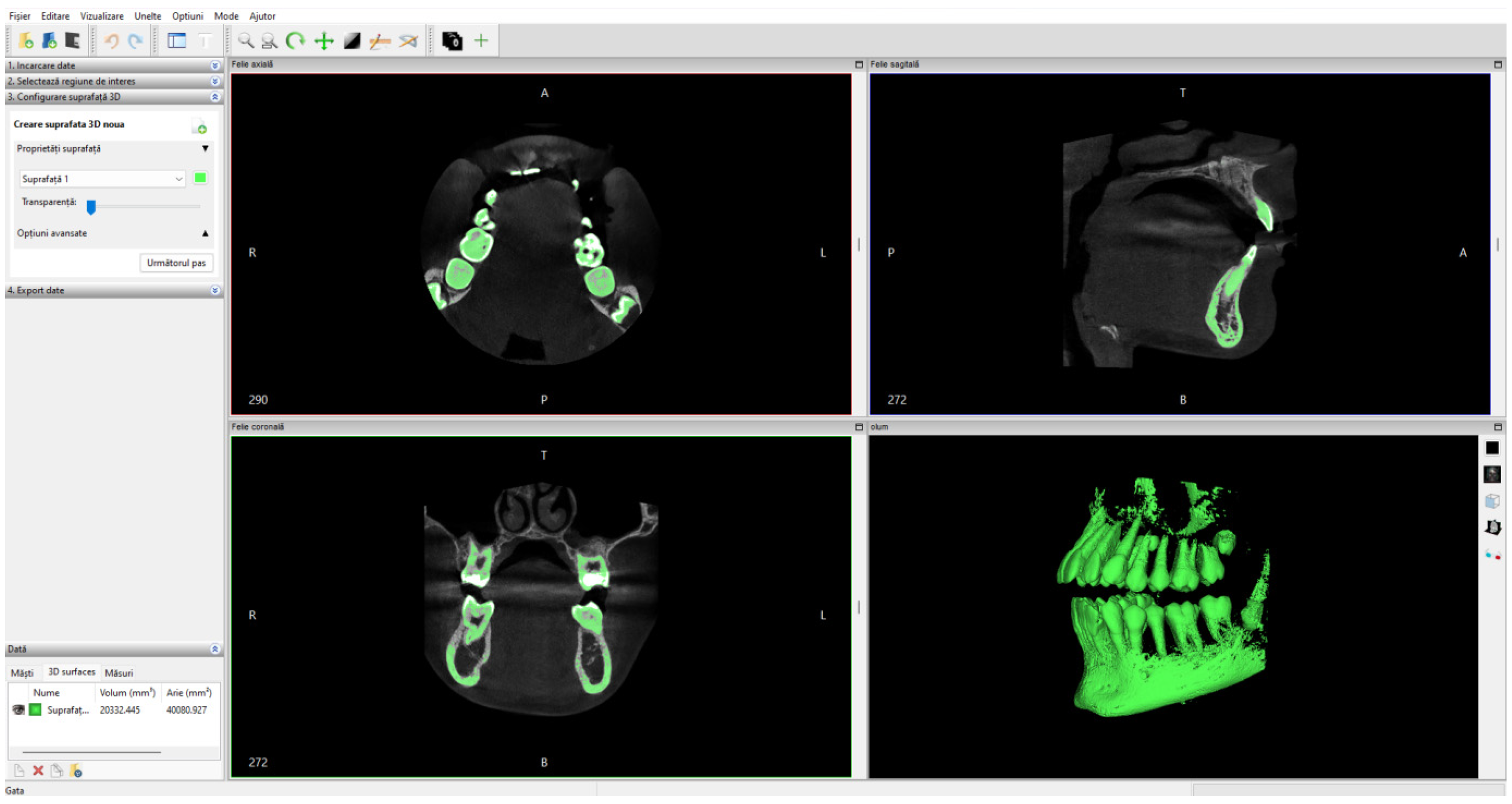Screen dimensions: 1512x804
Task: Click the create new 3D surface icon
Action: (x=199, y=126)
